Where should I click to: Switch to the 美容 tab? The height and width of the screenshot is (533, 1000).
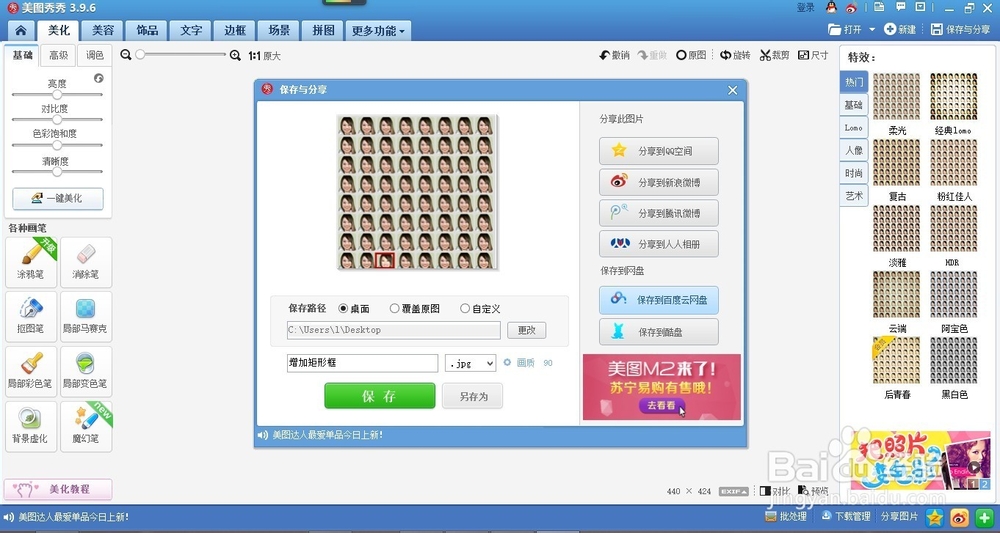(x=103, y=31)
